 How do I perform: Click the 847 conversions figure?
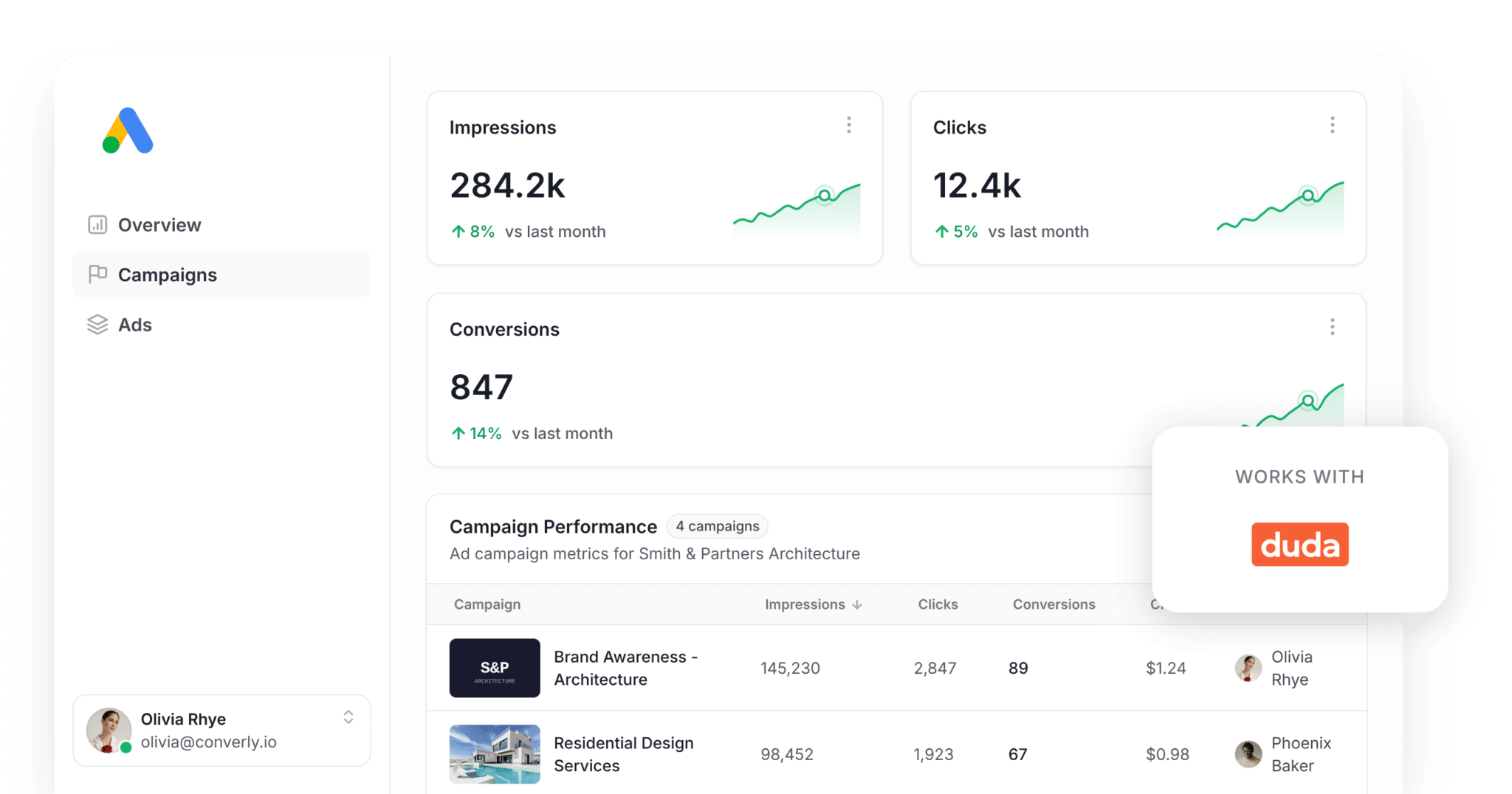coord(481,387)
